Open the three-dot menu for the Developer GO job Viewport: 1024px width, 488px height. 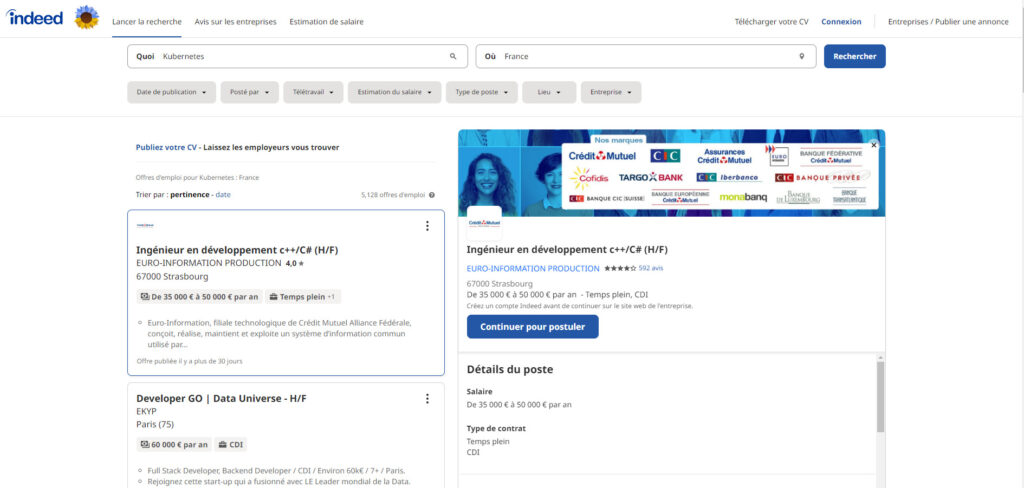(x=427, y=399)
